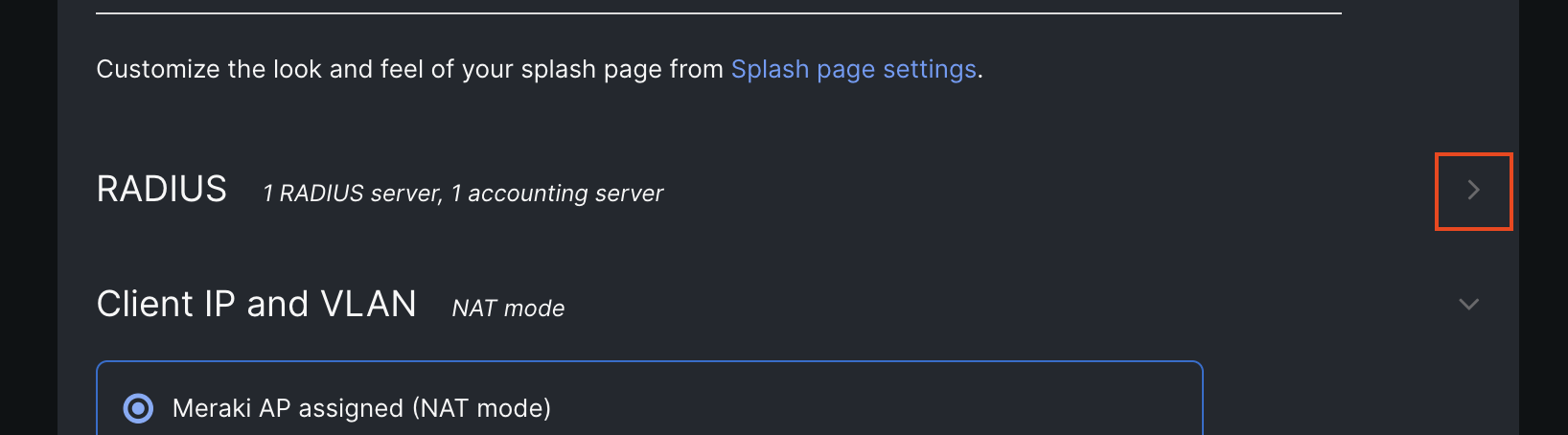Collapse the Client IP and VLAN chevron
This screenshot has width=1568, height=435.
[x=1468, y=305]
